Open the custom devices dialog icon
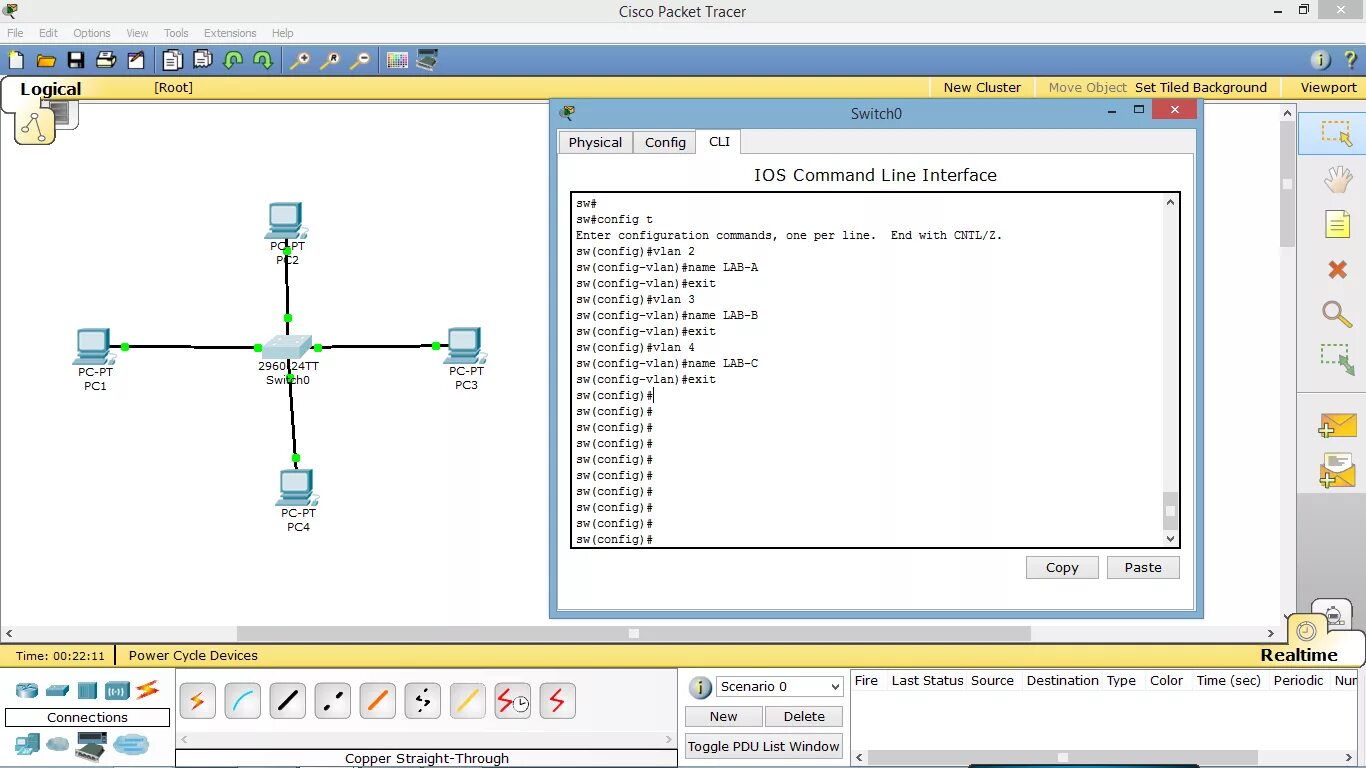1366x768 pixels. 427,60
